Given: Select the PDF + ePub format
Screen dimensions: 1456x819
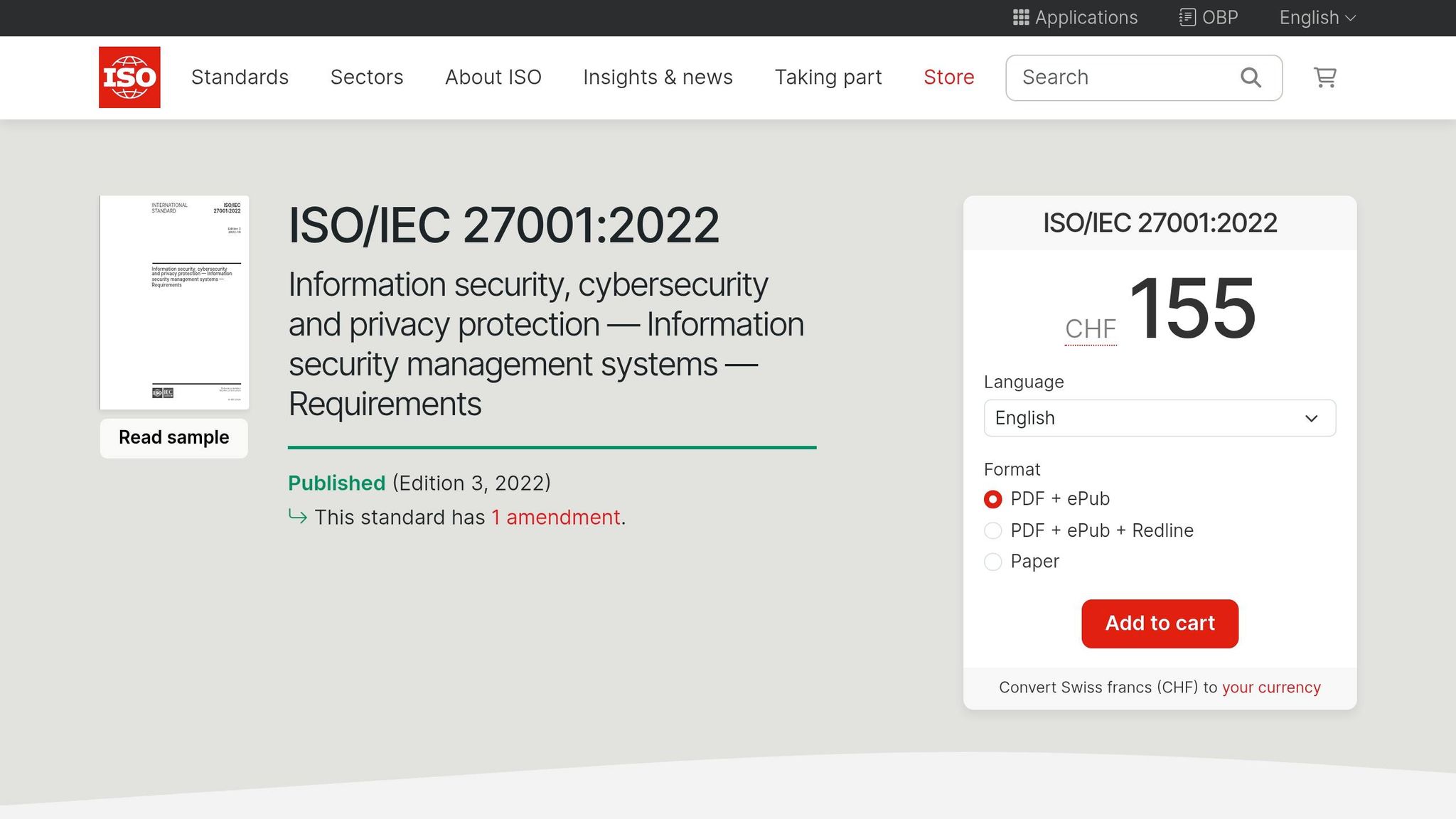Looking at the screenshot, I should click(992, 499).
